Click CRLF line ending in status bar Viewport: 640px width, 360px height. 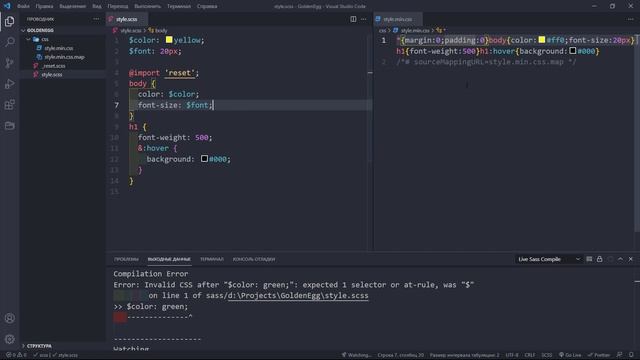coord(530,355)
